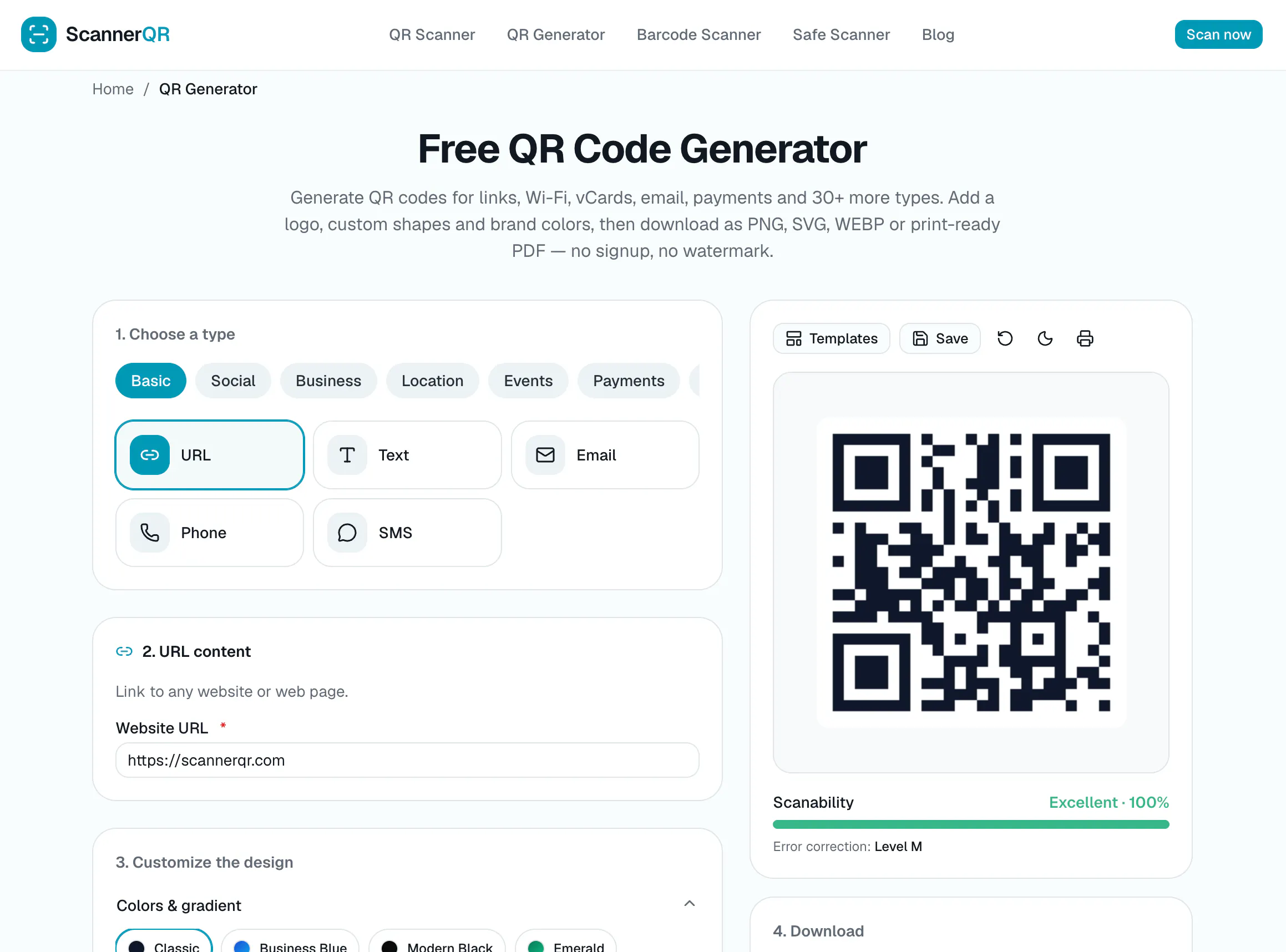Image resolution: width=1286 pixels, height=952 pixels.
Task: Open QR Scanner nav link
Action: [x=432, y=34]
